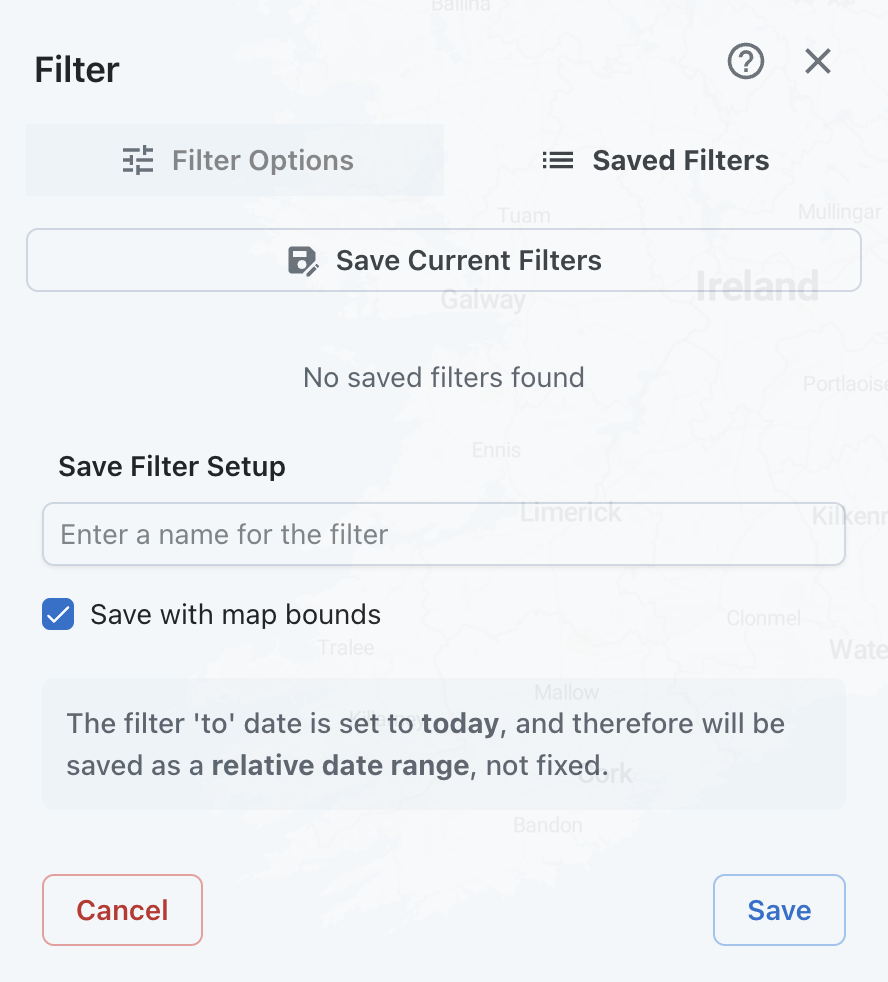Select the Saved Filters tab

pos(654,160)
